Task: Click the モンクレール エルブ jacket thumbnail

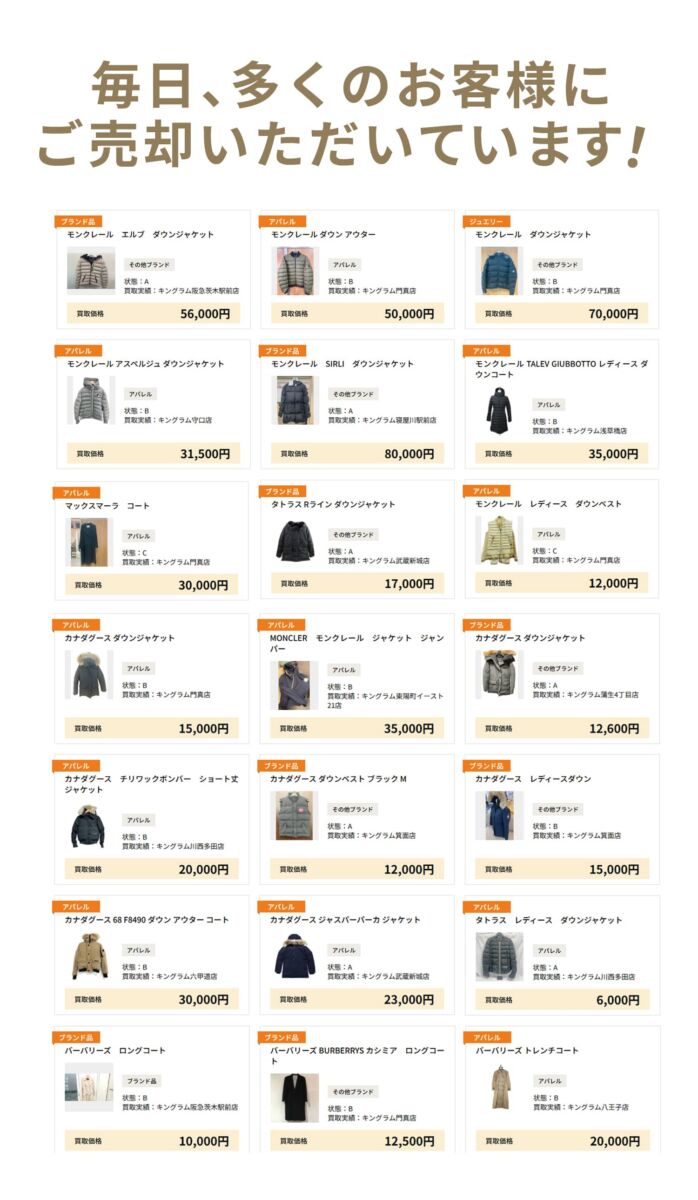Action: [91, 270]
